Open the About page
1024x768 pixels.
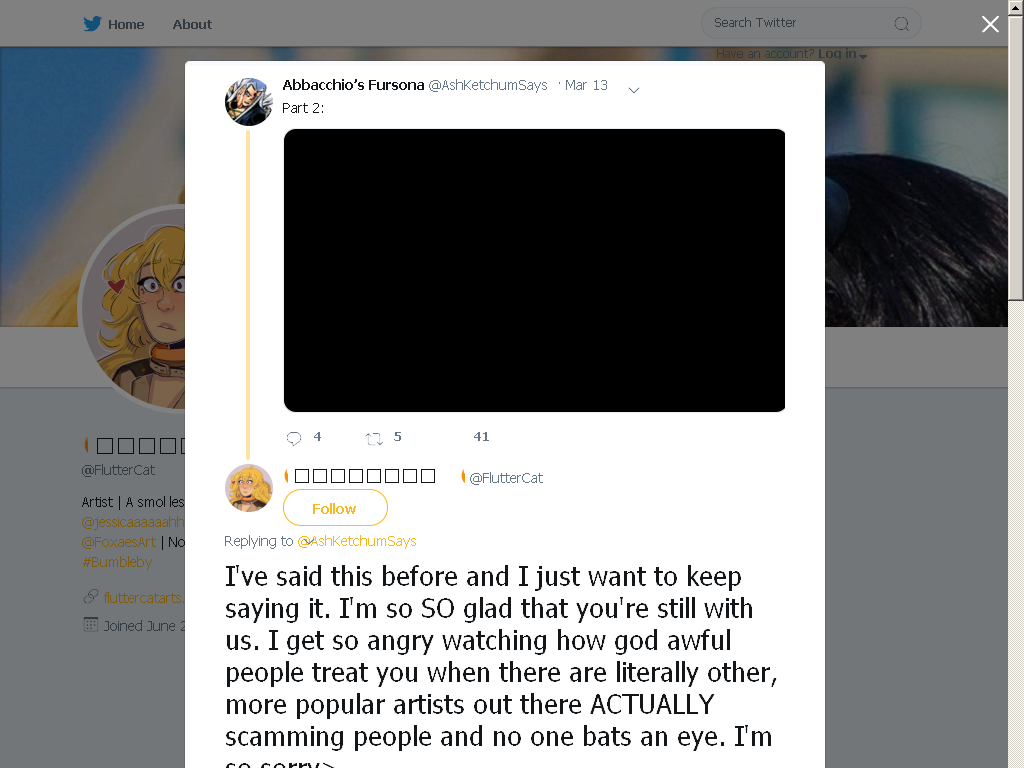tap(192, 24)
